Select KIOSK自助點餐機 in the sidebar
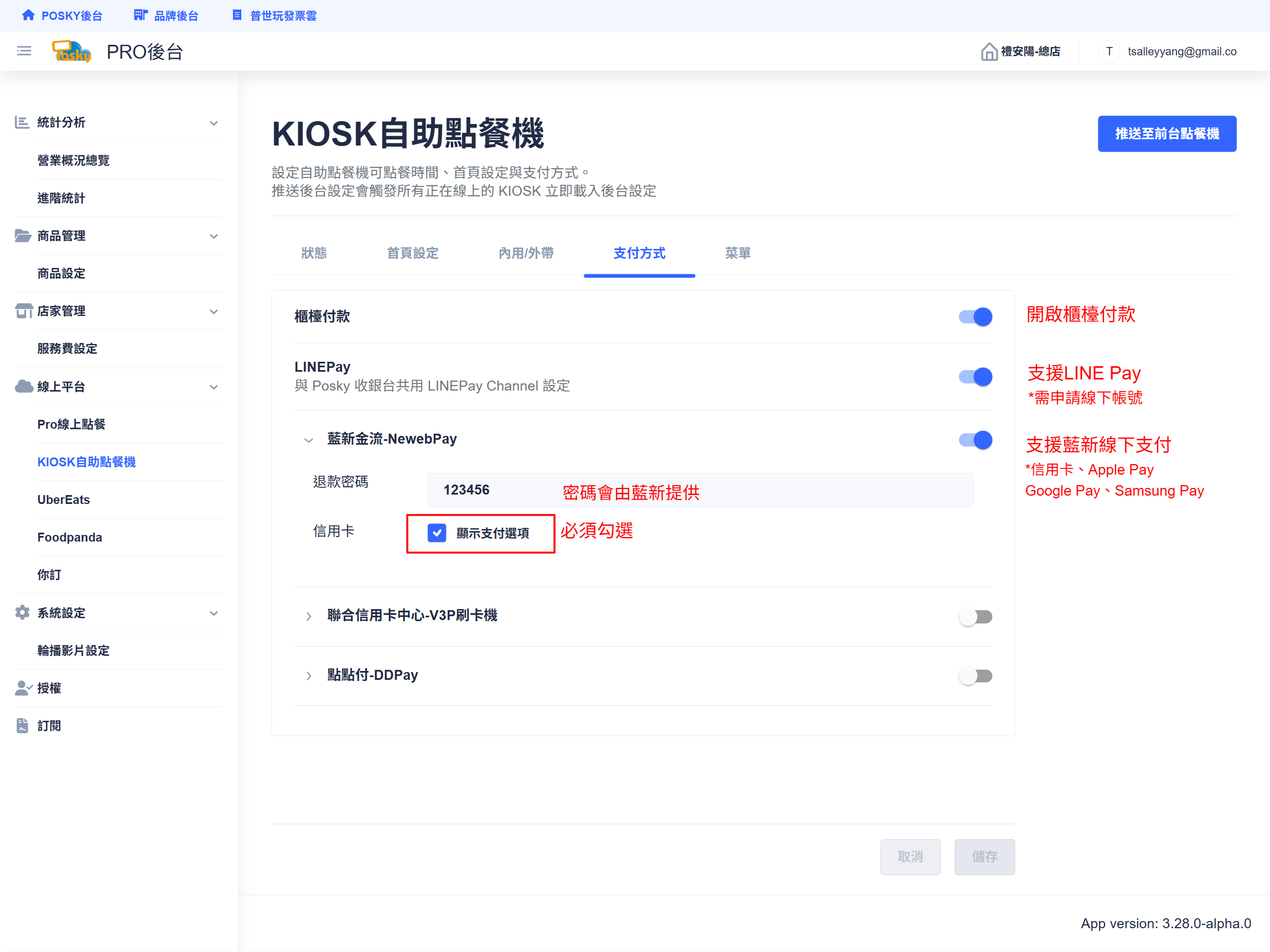 point(86,462)
